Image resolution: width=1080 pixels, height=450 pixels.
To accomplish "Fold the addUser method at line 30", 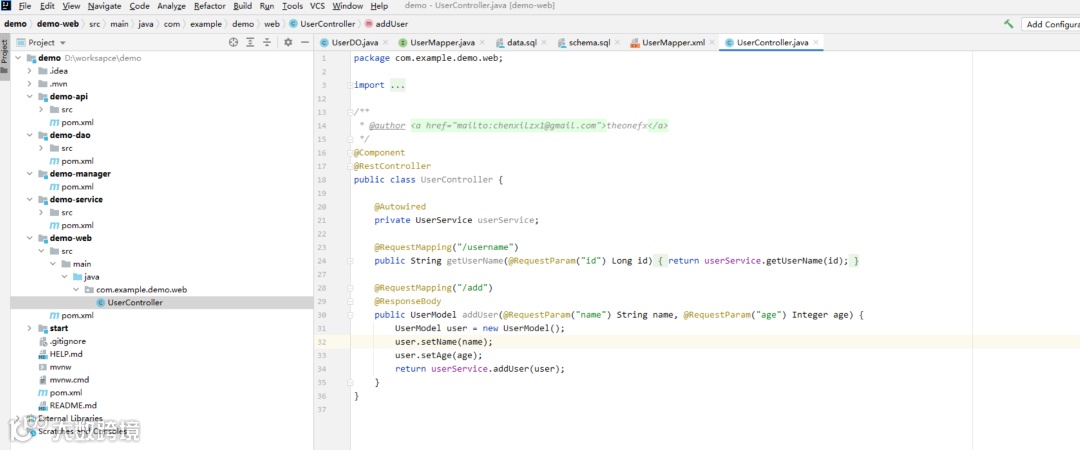I will click(x=351, y=315).
